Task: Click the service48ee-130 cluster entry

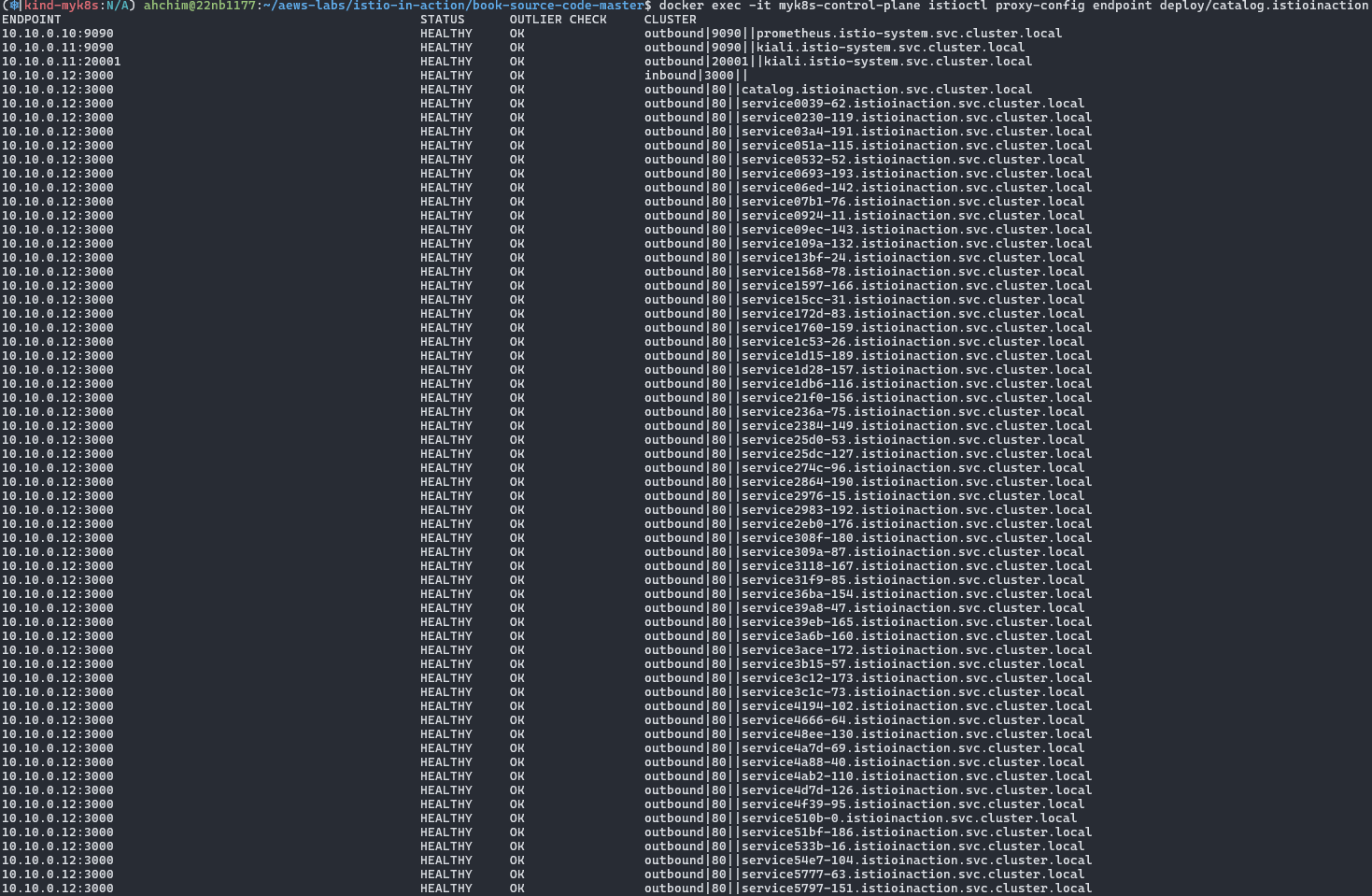Action: (868, 734)
